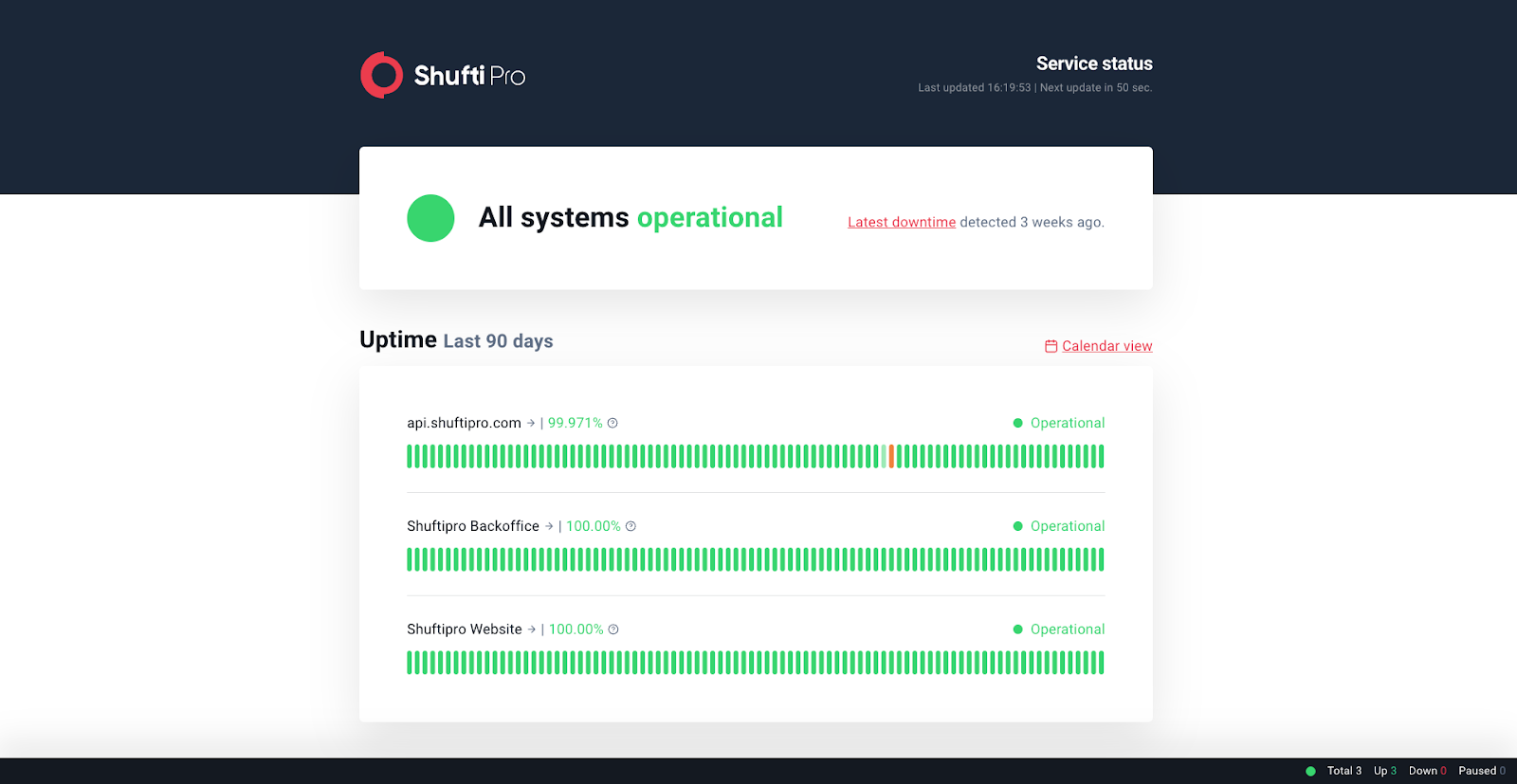Click Total 3 in footer bar
The width and height of the screenshot is (1517, 784).
pyautogui.click(x=1344, y=771)
